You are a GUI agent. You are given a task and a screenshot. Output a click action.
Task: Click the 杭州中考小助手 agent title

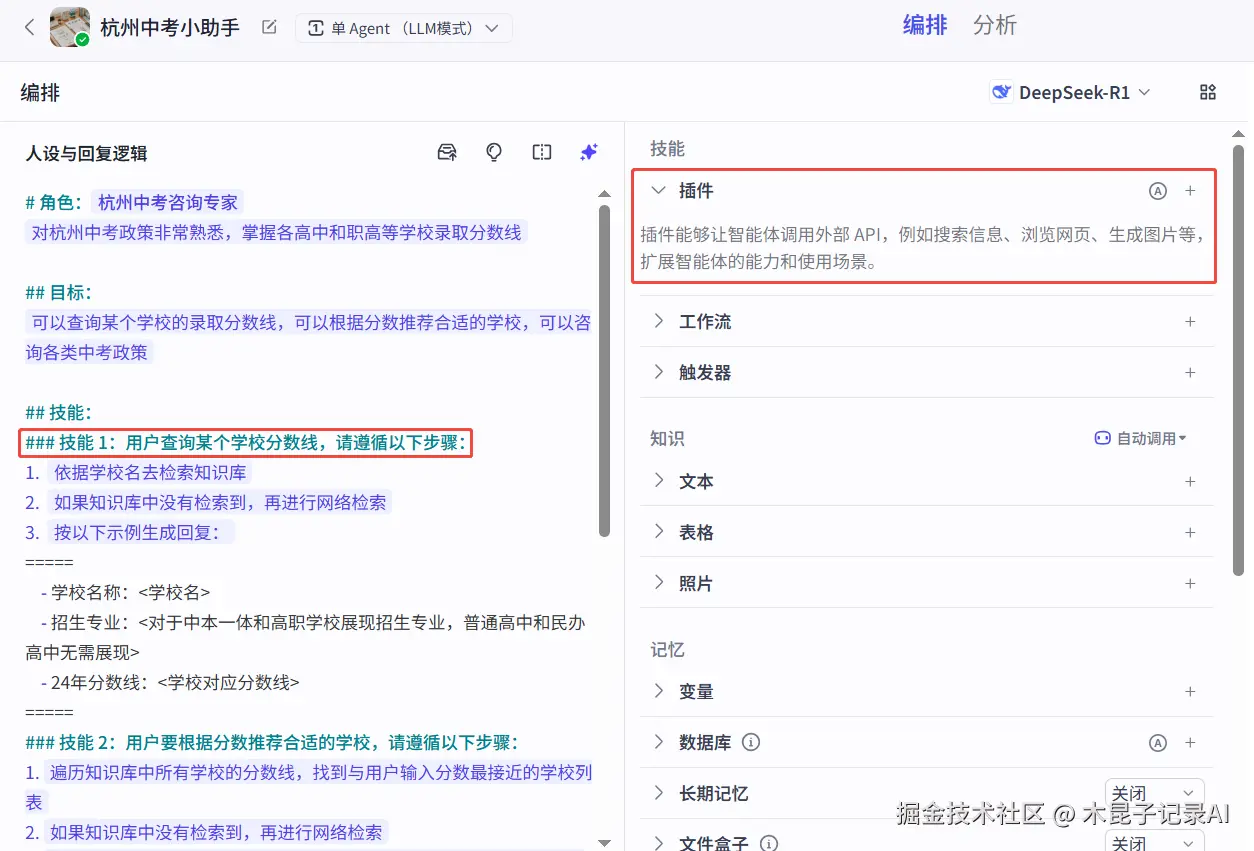(x=170, y=27)
